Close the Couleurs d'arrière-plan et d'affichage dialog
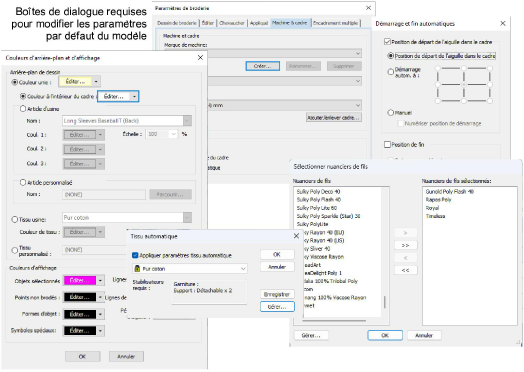This screenshot has height=372, width=524. [200, 57]
